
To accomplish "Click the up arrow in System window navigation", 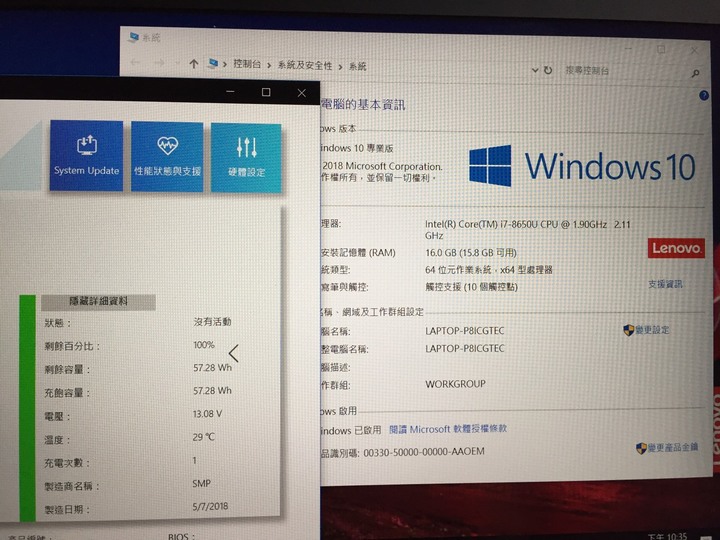I will 194,64.
